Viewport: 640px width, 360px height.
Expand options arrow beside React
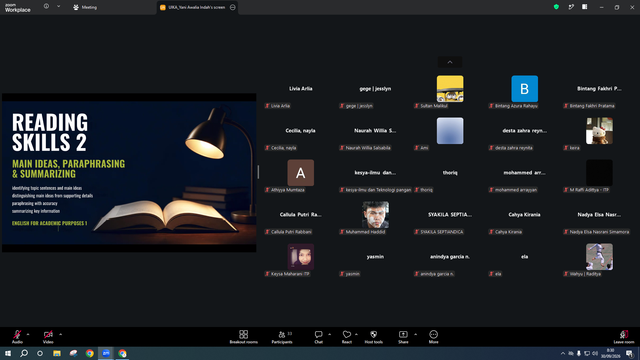356,334
